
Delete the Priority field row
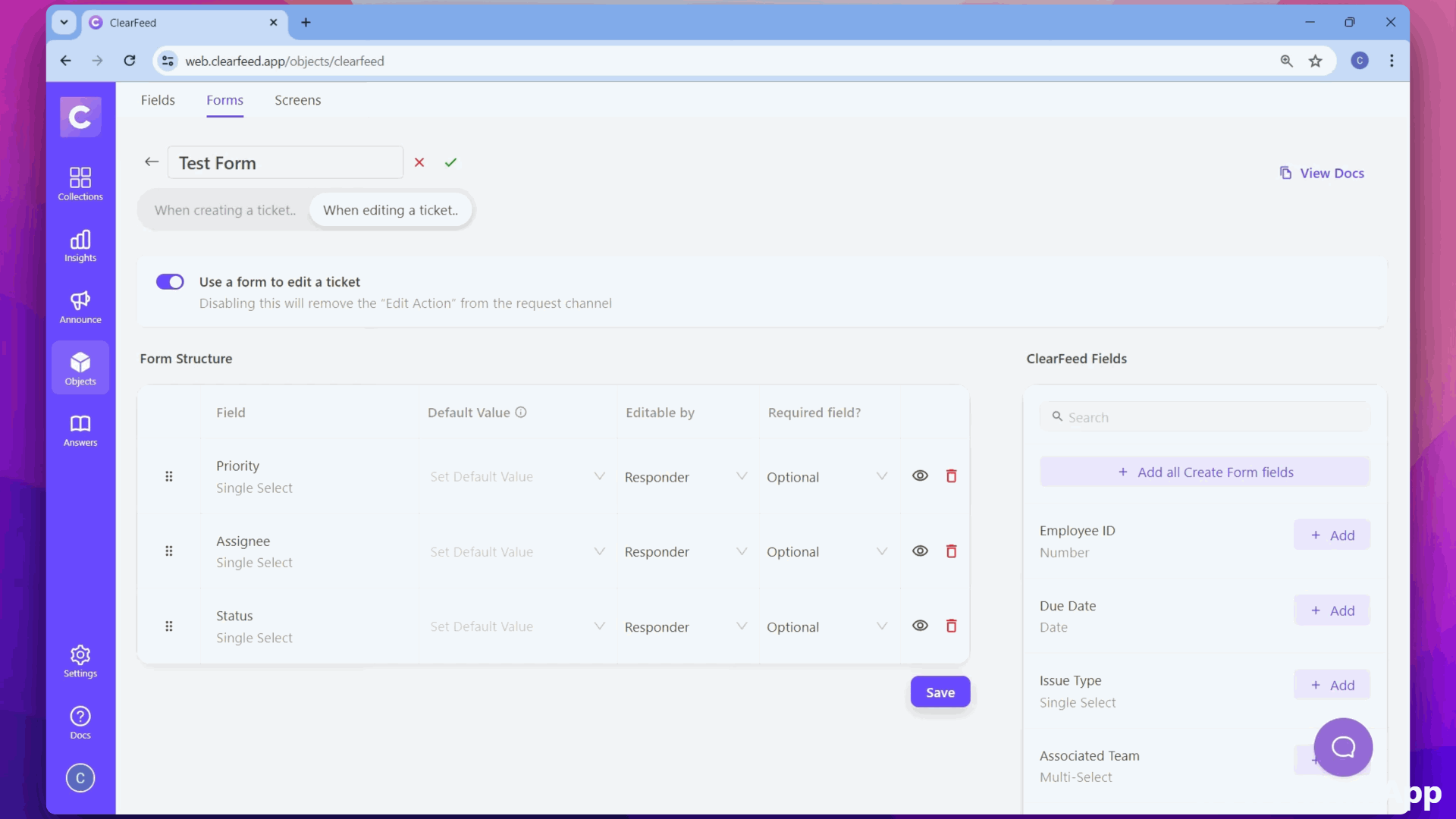click(x=951, y=476)
